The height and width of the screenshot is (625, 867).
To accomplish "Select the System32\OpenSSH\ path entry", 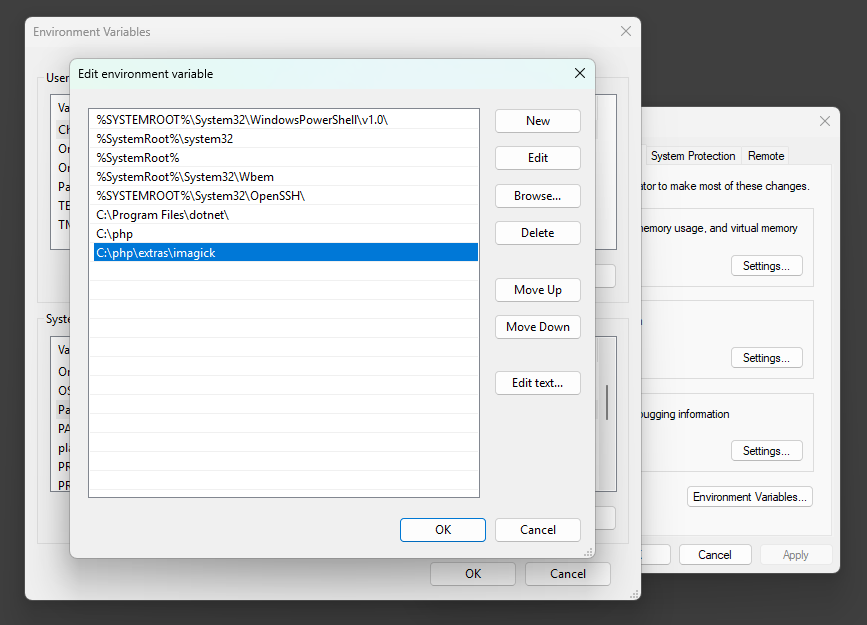I will coord(200,196).
